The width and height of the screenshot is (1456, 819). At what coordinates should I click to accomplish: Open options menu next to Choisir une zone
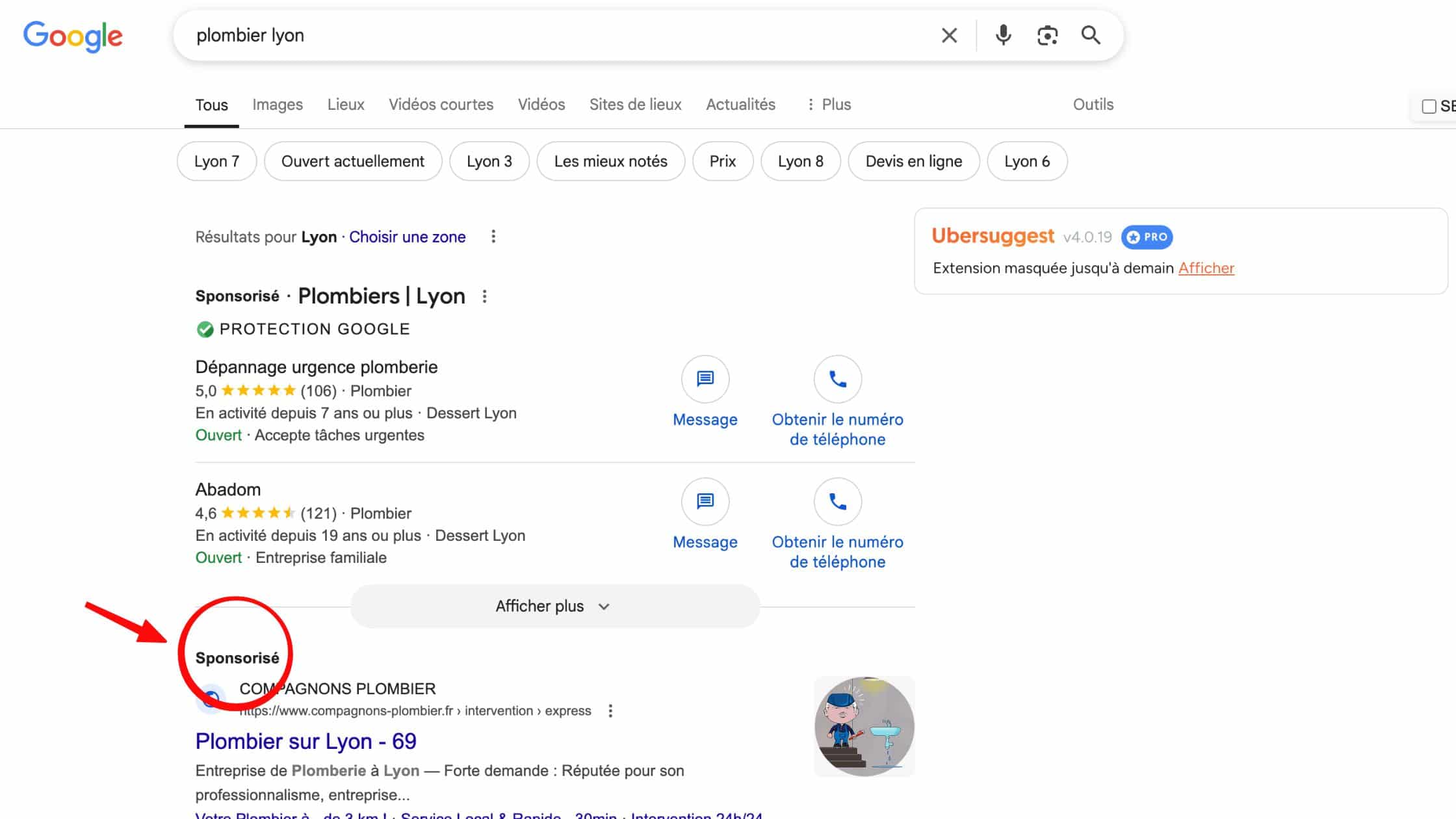493,237
